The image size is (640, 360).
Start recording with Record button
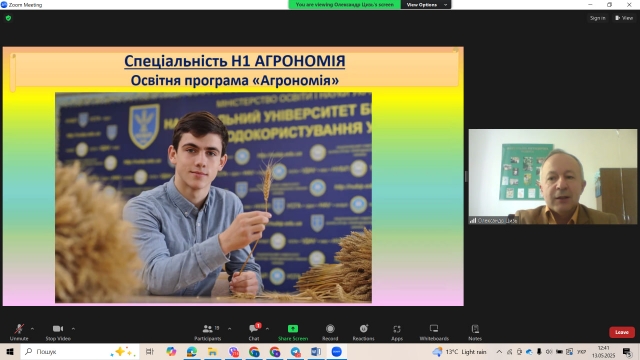tap(330, 332)
